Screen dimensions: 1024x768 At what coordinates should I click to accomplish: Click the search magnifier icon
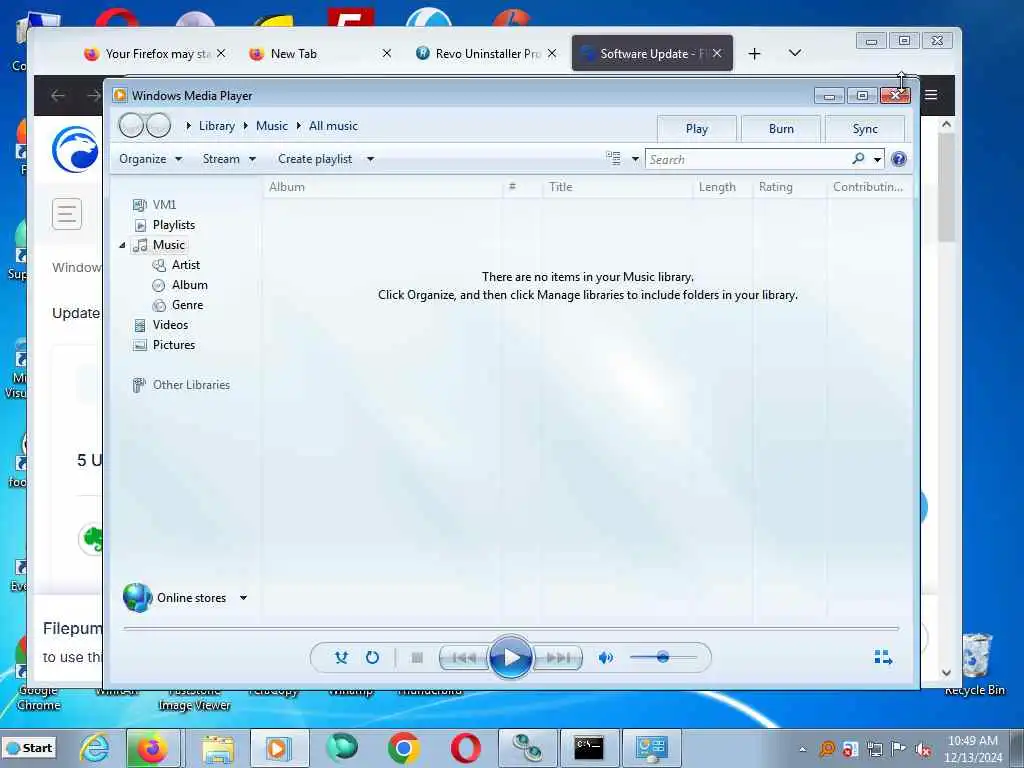click(858, 159)
